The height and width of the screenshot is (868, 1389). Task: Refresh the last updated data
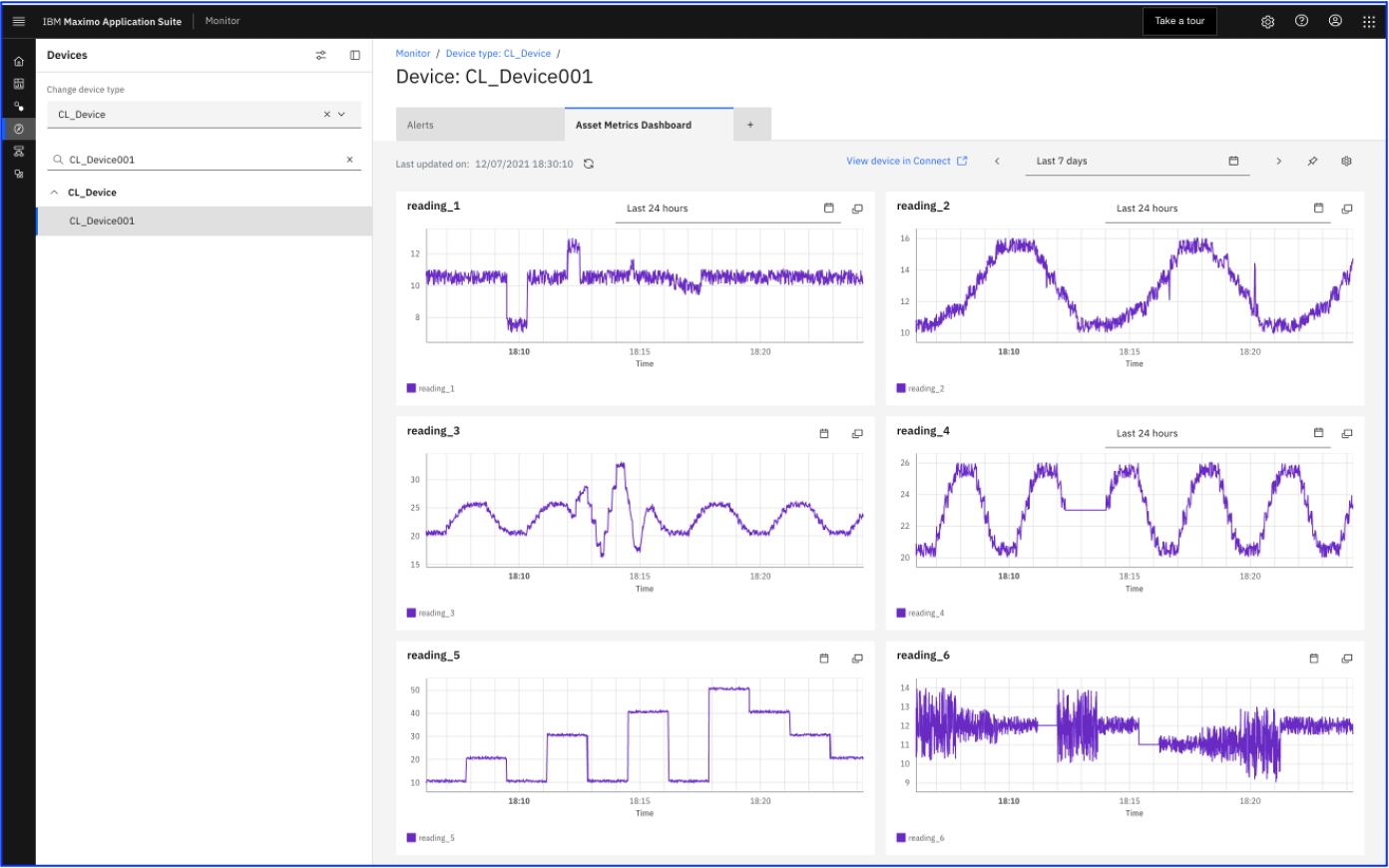pyautogui.click(x=589, y=164)
